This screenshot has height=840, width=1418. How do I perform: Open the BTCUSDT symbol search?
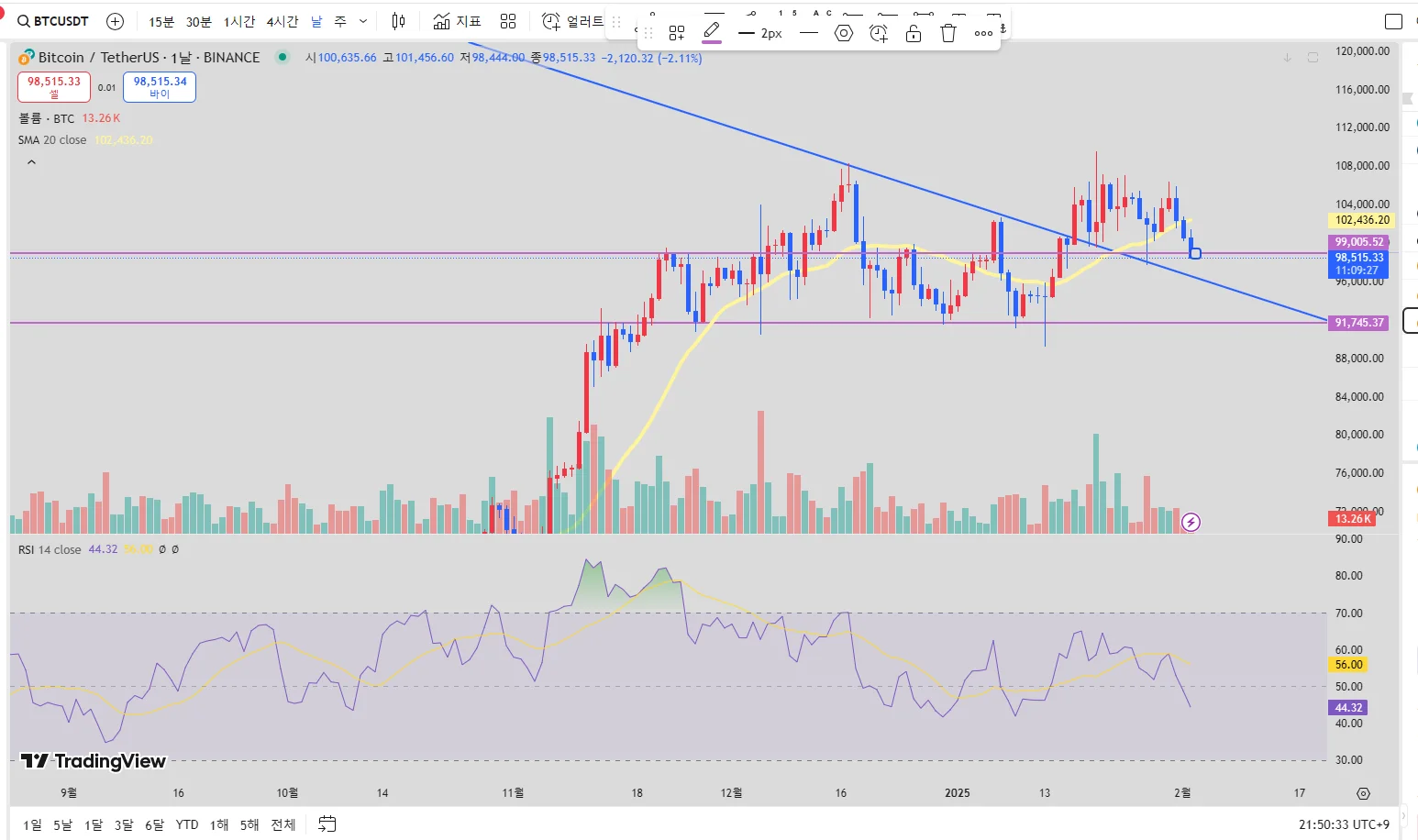53,21
